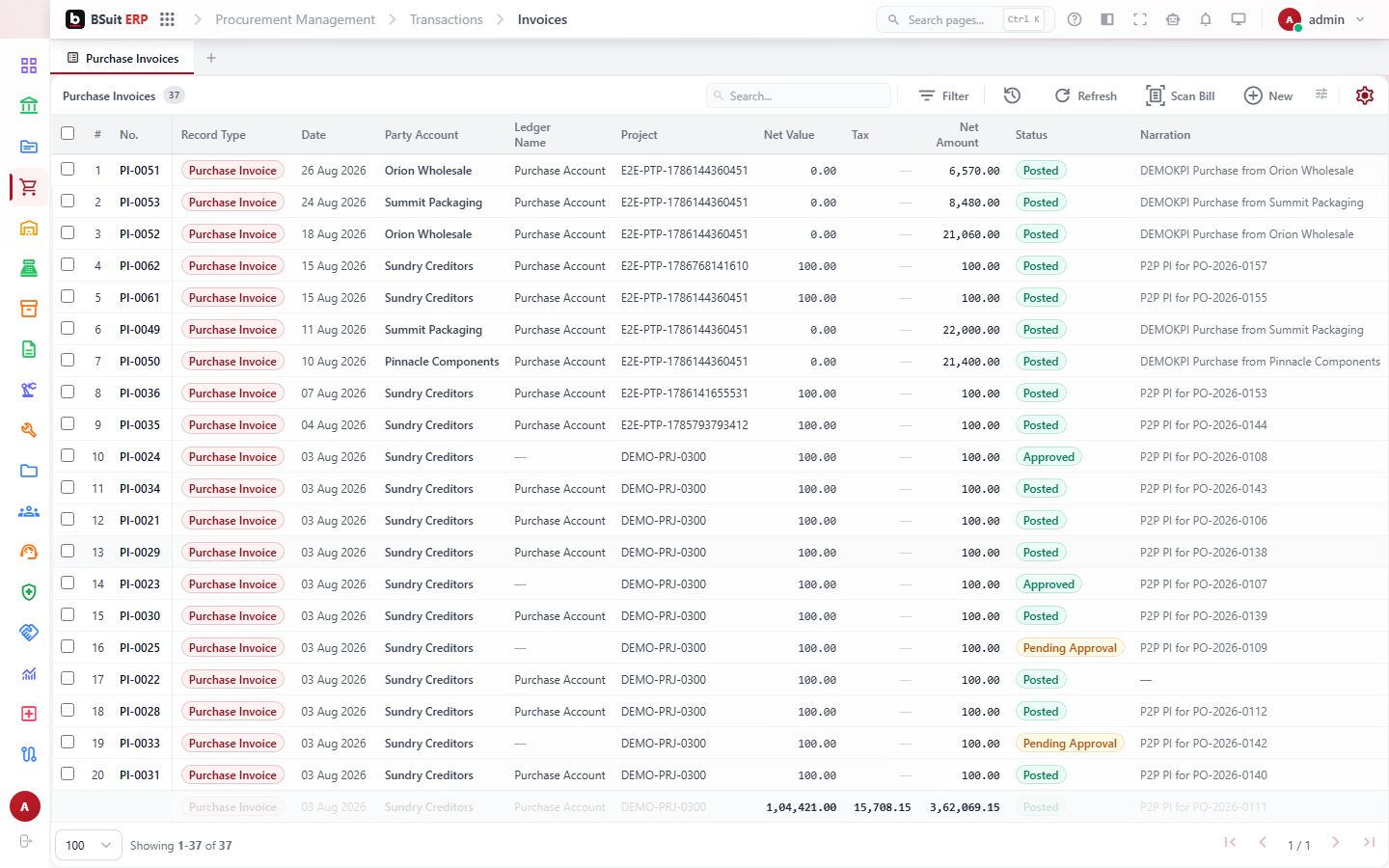This screenshot has height=868, width=1389.
Task: Open the green shield icon in sidebar
Action: pos(29,592)
